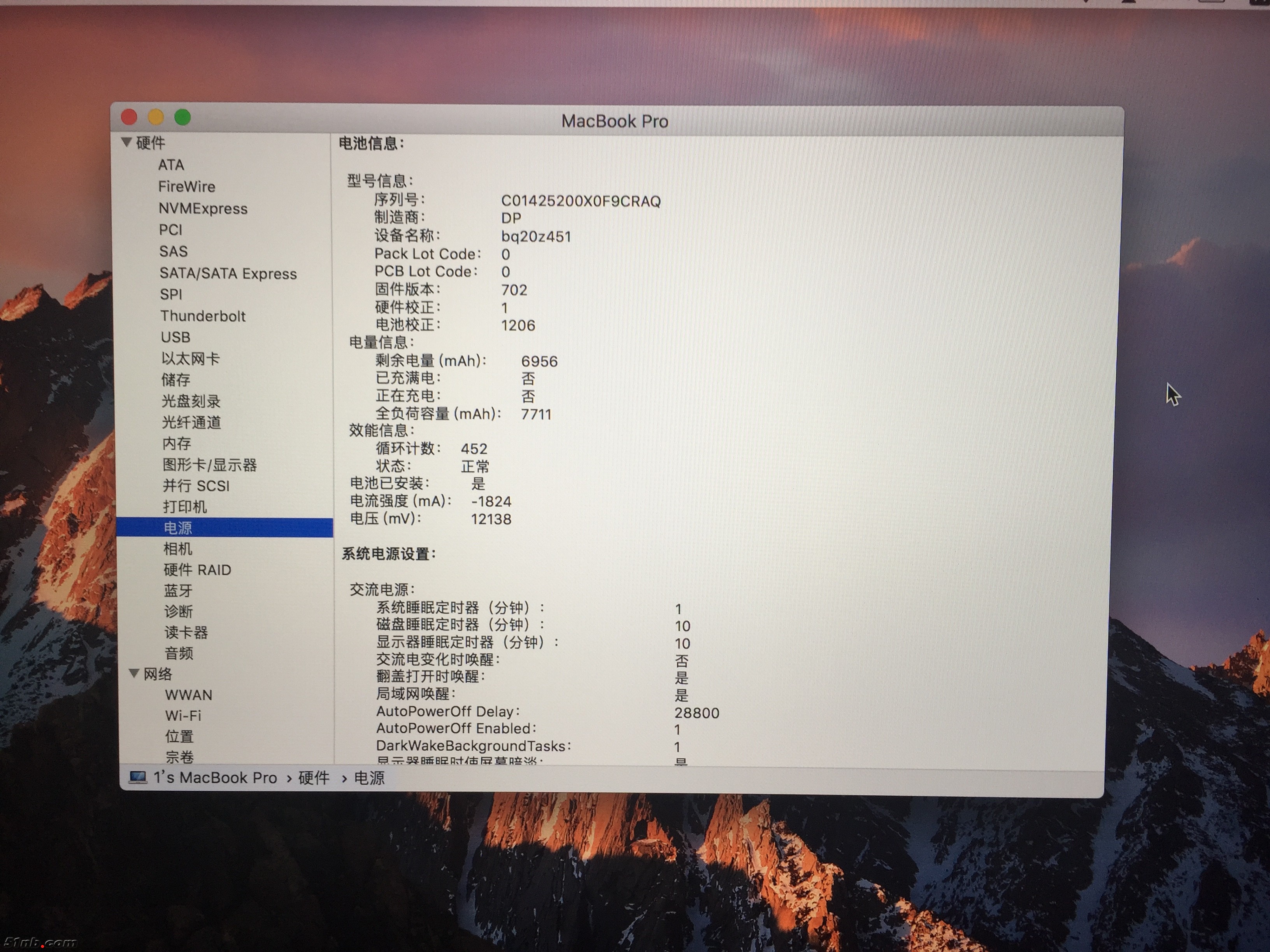Select 诊断 in the sidebar

point(179,611)
